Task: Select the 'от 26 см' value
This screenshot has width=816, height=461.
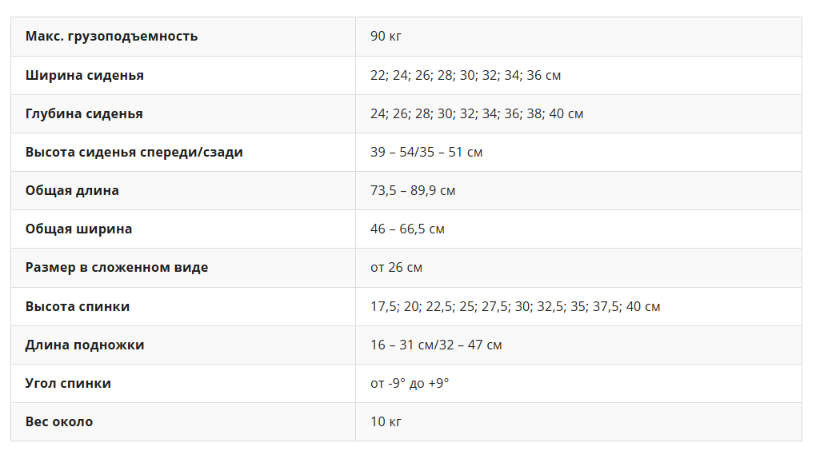Action: (x=396, y=268)
